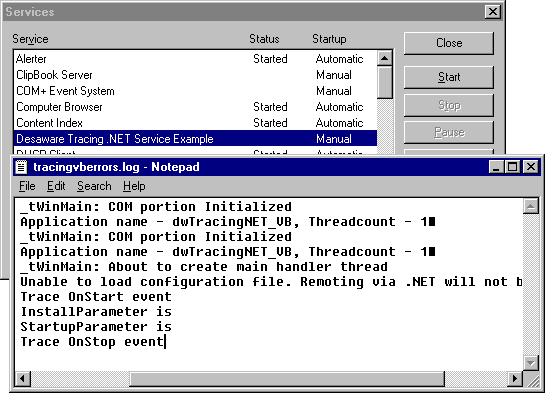Image resolution: width=545 pixels, height=393 pixels.
Task: Close the Services dialog with X button
Action: [x=493, y=12]
